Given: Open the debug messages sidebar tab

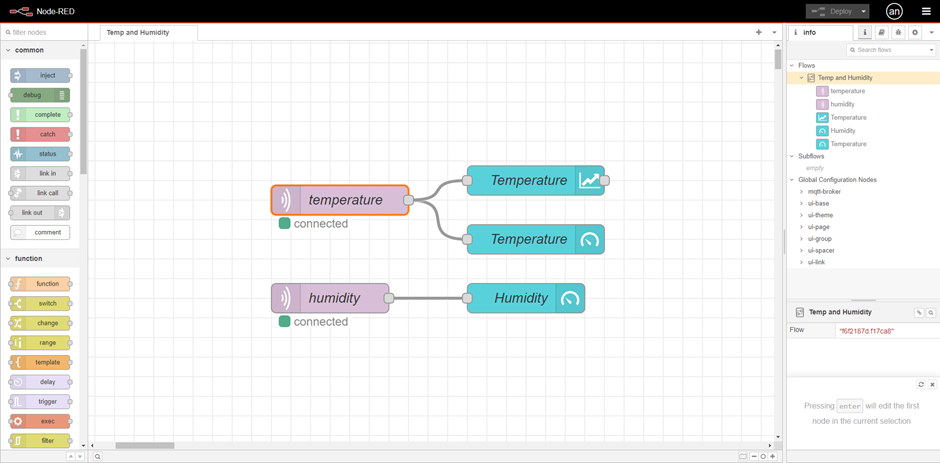Looking at the screenshot, I should pos(898,32).
